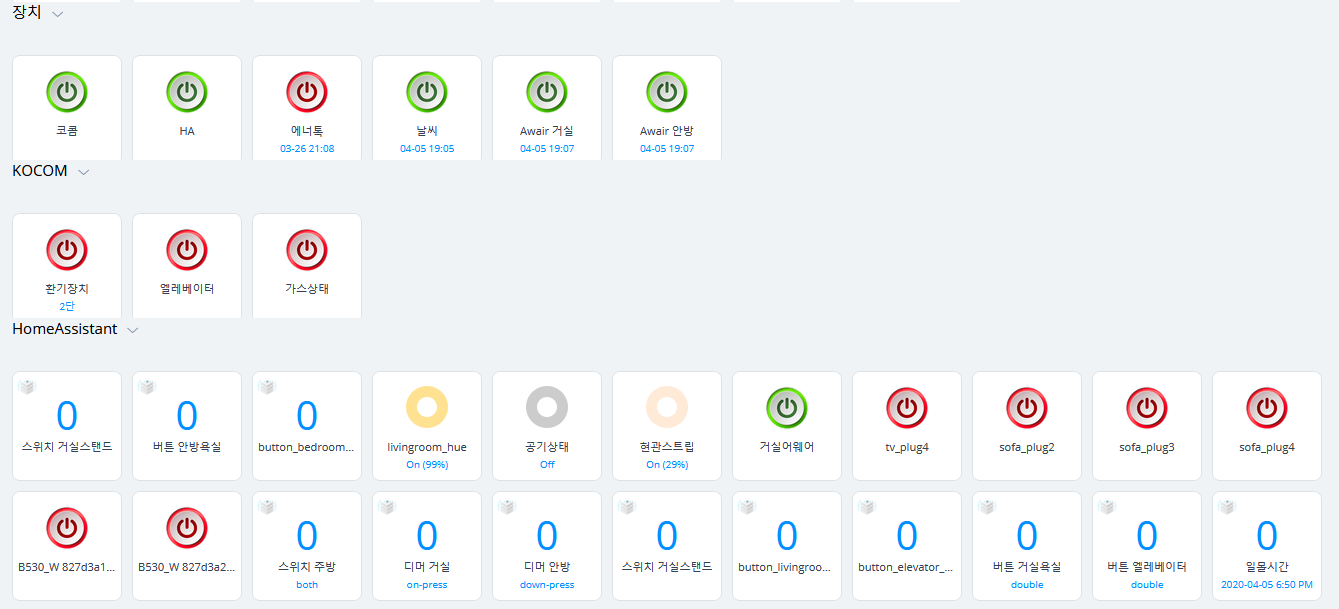Image resolution: width=1339 pixels, height=609 pixels.
Task: Click the B530_W 827d3a1 power icon
Action: tap(67, 528)
